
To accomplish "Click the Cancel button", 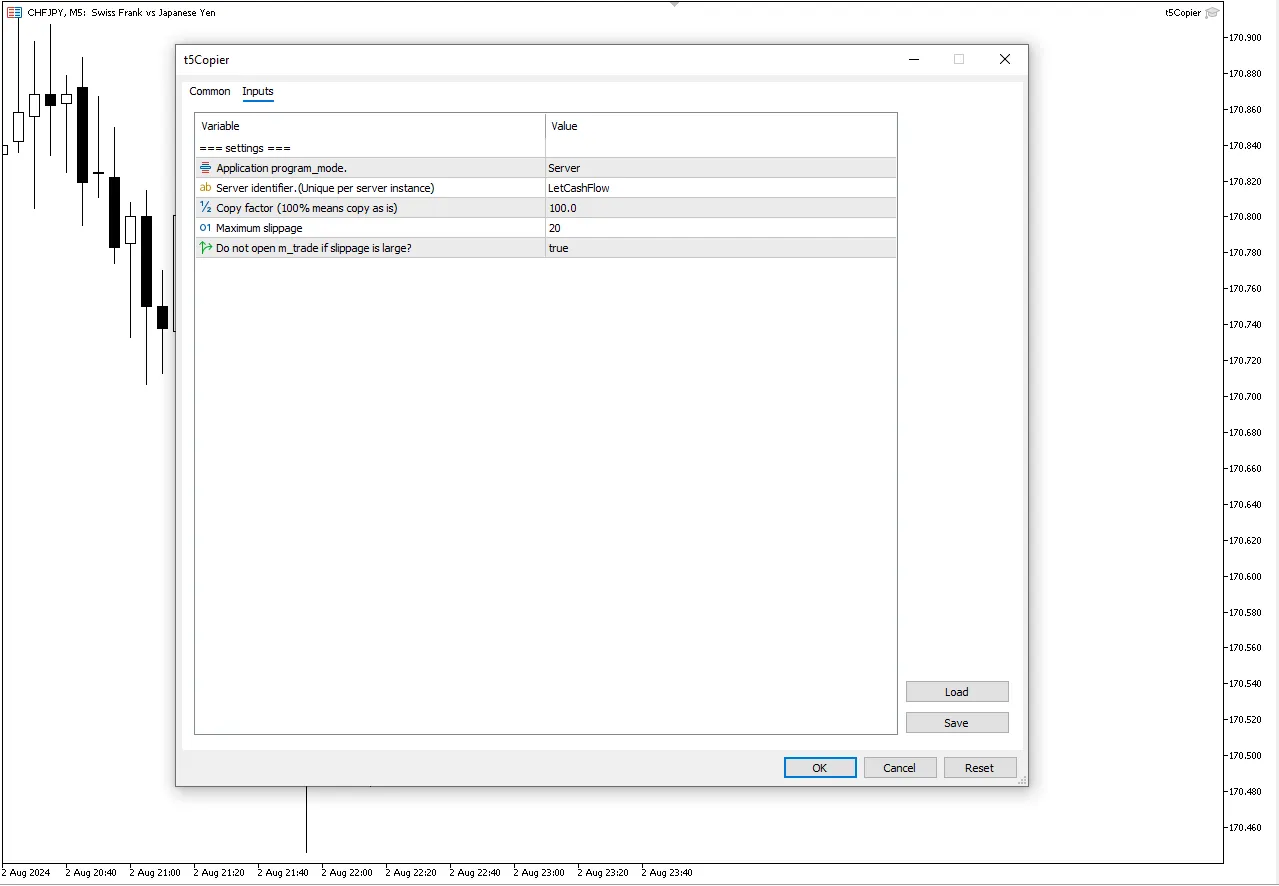I will (899, 768).
